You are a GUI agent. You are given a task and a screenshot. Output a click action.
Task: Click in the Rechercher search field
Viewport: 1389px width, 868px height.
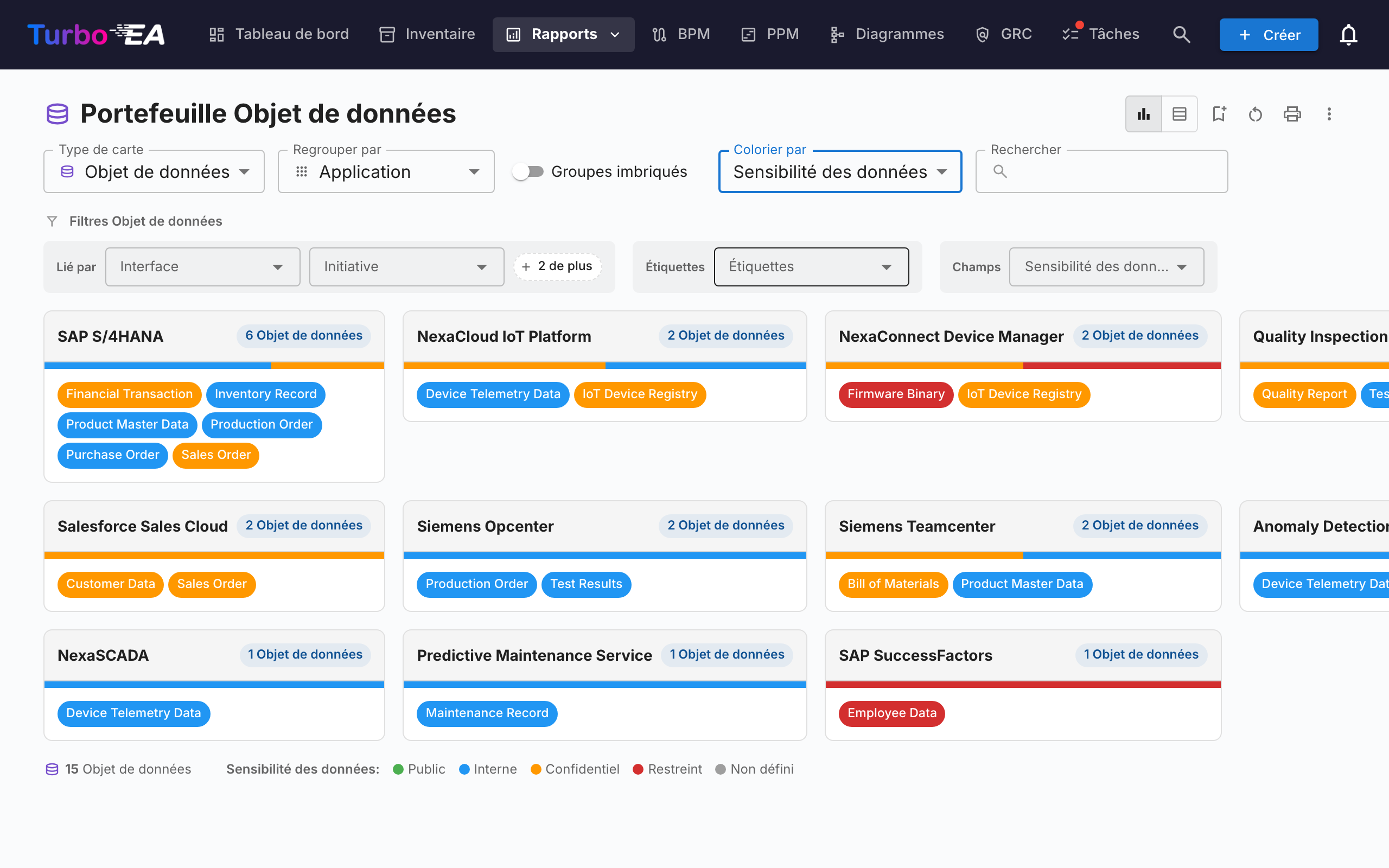click(1101, 171)
